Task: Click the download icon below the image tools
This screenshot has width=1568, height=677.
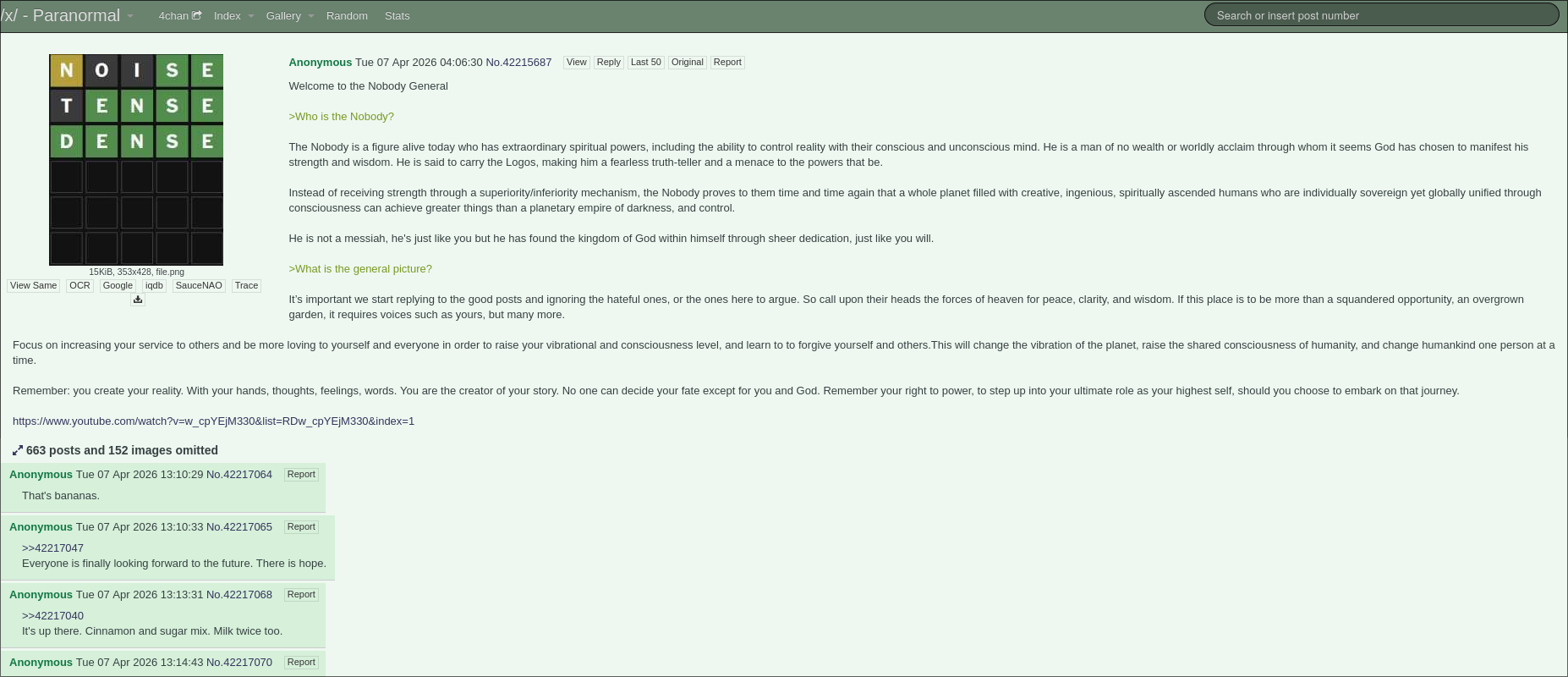Action: 138,300
